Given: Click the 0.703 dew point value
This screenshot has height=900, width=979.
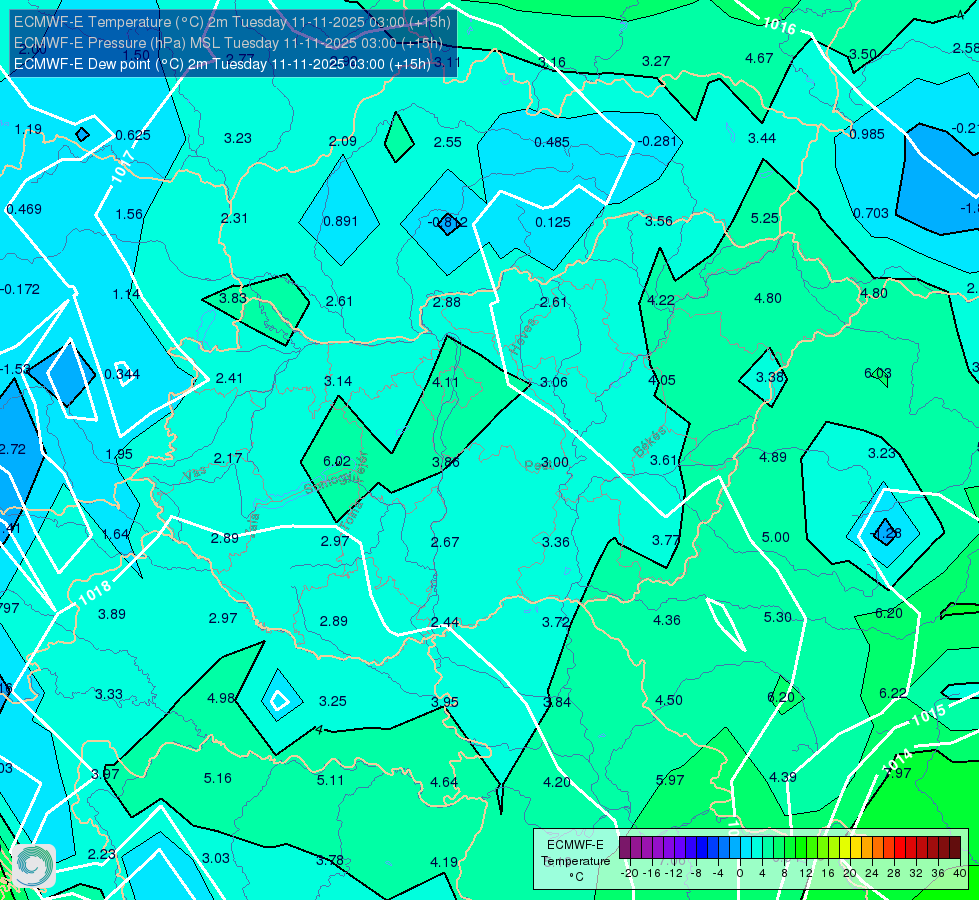Looking at the screenshot, I should tap(870, 213).
